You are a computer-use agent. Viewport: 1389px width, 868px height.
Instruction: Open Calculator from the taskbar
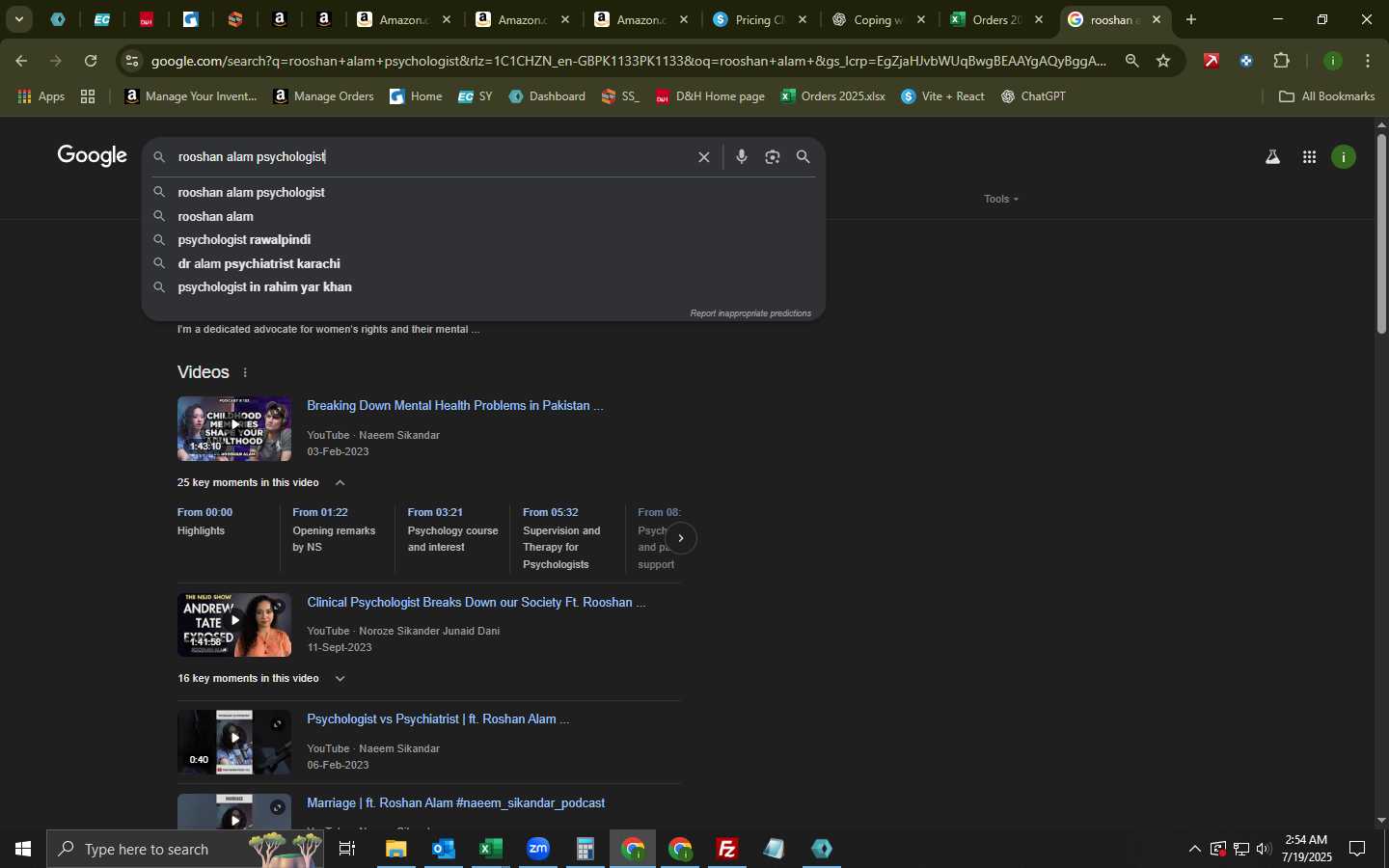click(x=586, y=849)
